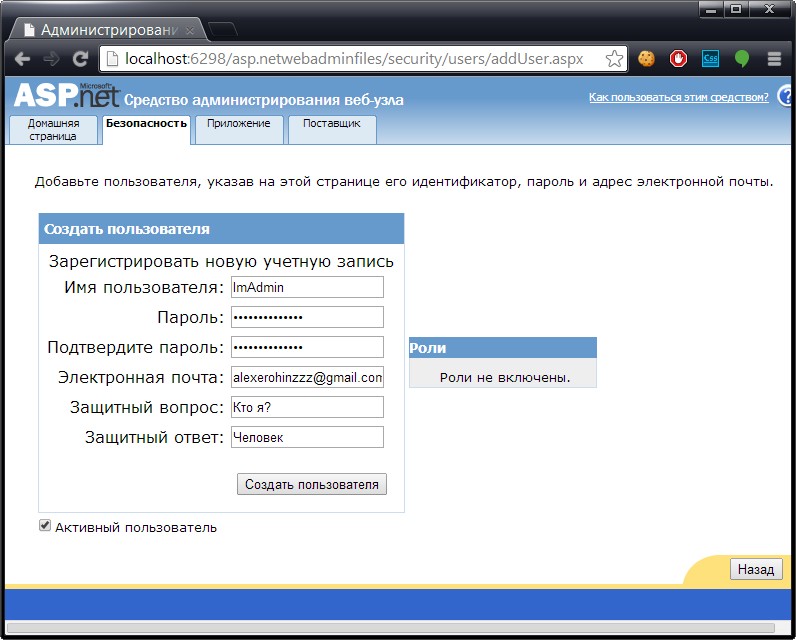
Task: Open the Приложение tab
Action: 239,129
